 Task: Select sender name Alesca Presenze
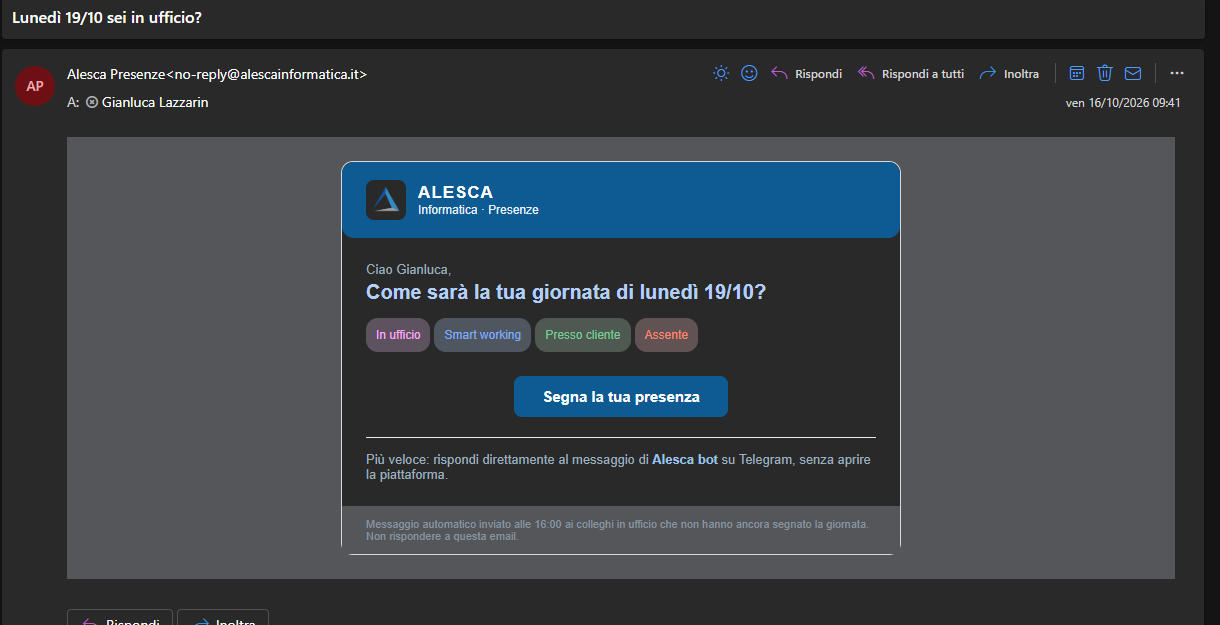pyautogui.click(x=115, y=74)
